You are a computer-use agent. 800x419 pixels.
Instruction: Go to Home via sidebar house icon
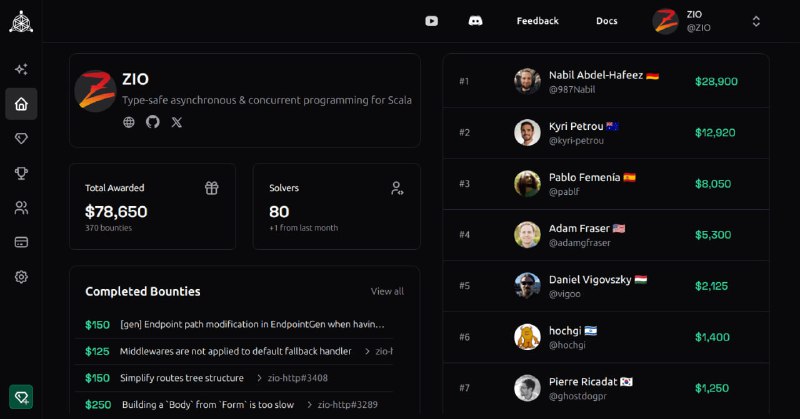coord(21,104)
